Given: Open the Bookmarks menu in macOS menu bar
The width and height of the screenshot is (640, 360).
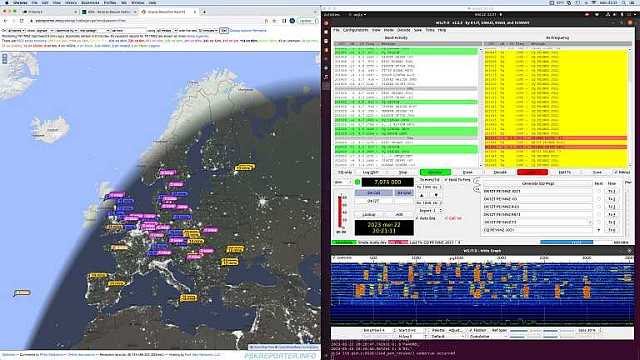Looking at the screenshot, I should [x=90, y=2].
